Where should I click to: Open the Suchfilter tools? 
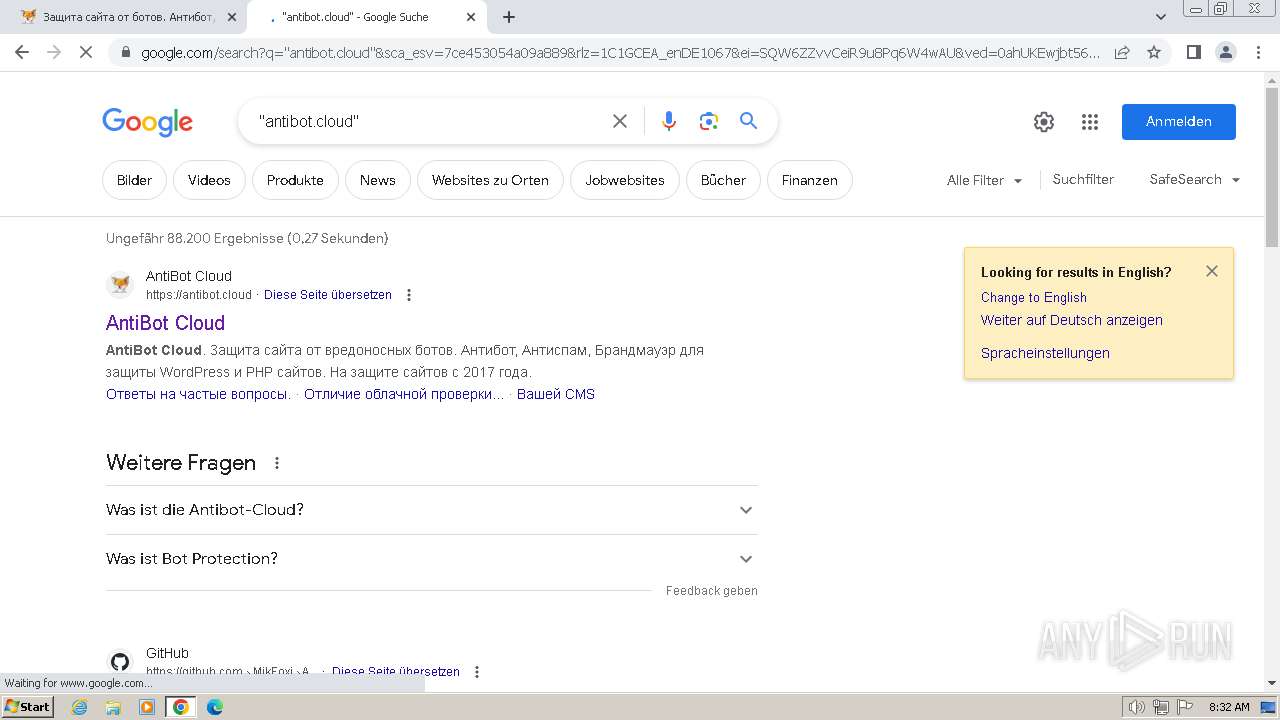point(1083,180)
